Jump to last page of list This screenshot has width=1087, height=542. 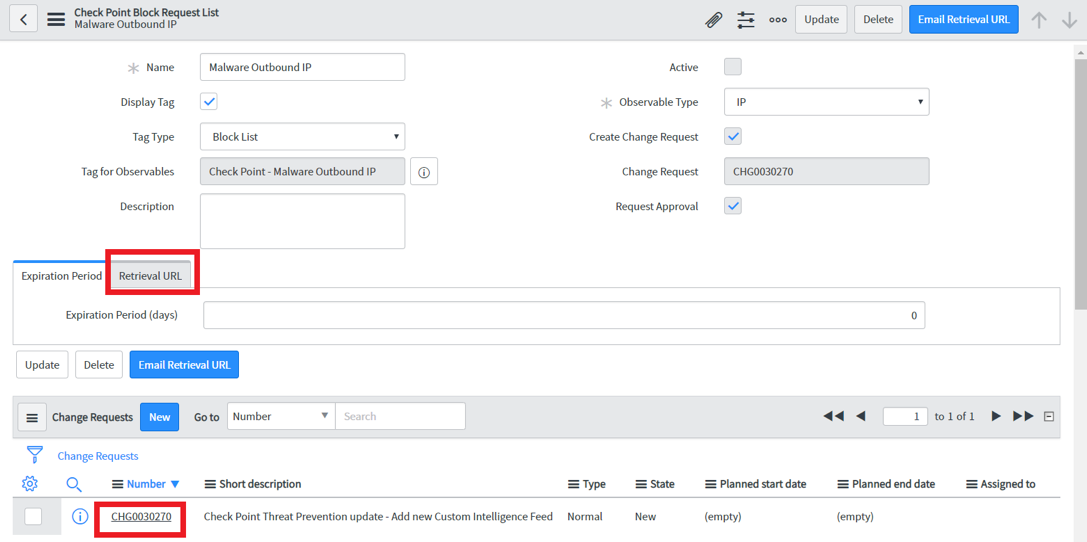(x=1023, y=416)
